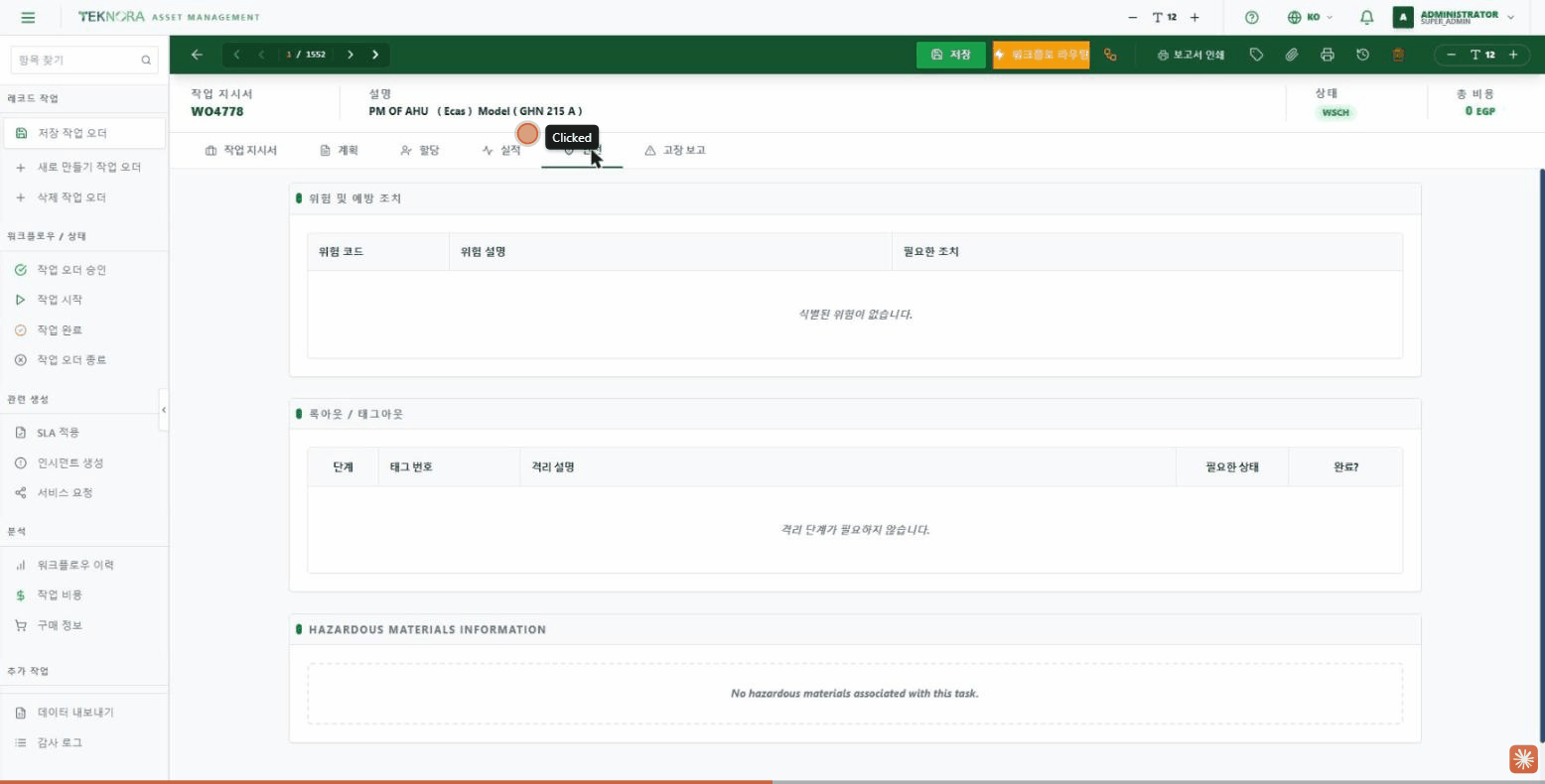Click the PM OF AHU description text

tap(476, 111)
